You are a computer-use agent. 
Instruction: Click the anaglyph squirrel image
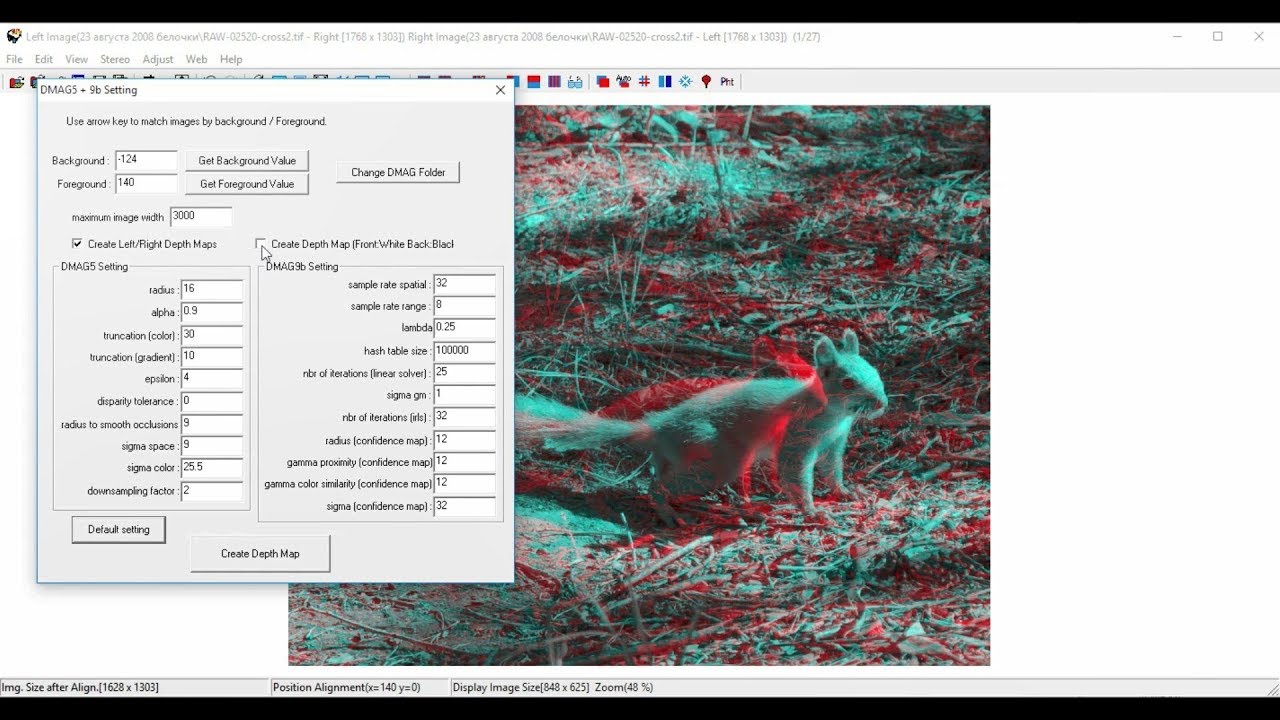click(750, 385)
